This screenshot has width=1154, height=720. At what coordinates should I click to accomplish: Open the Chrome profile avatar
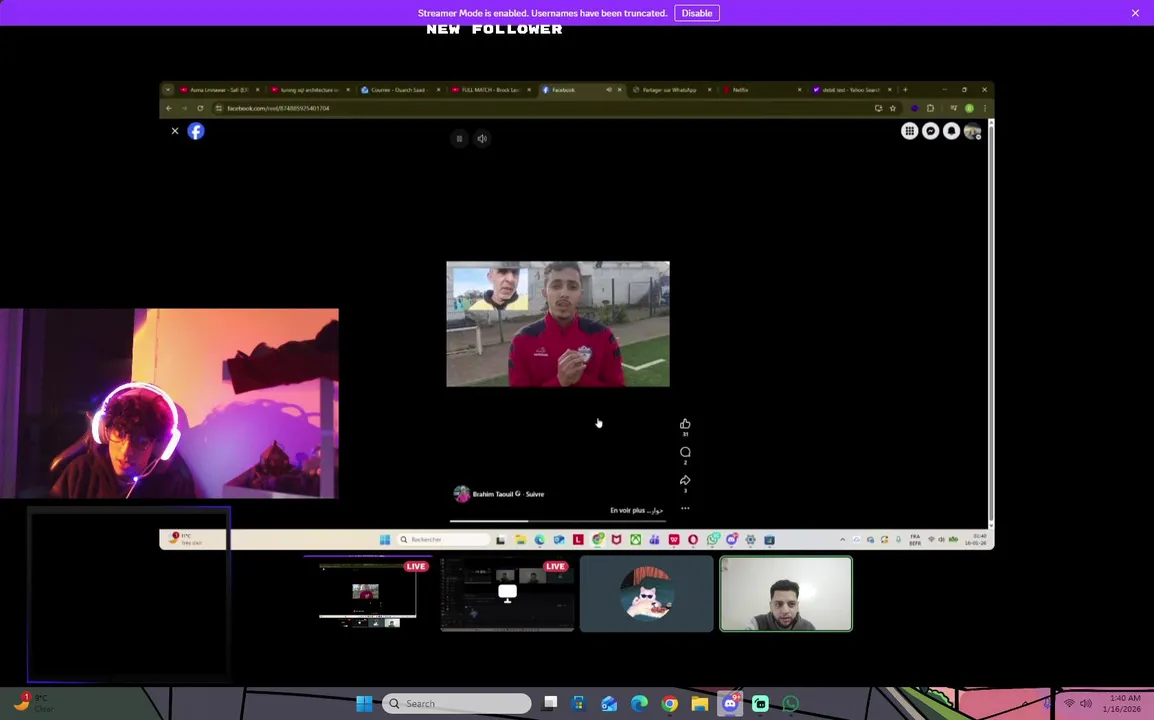click(x=969, y=108)
